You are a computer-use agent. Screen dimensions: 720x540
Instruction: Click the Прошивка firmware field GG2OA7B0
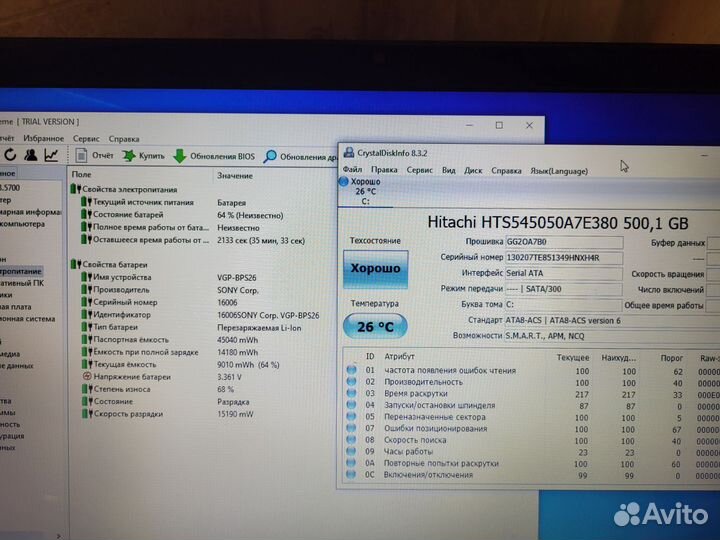point(564,242)
